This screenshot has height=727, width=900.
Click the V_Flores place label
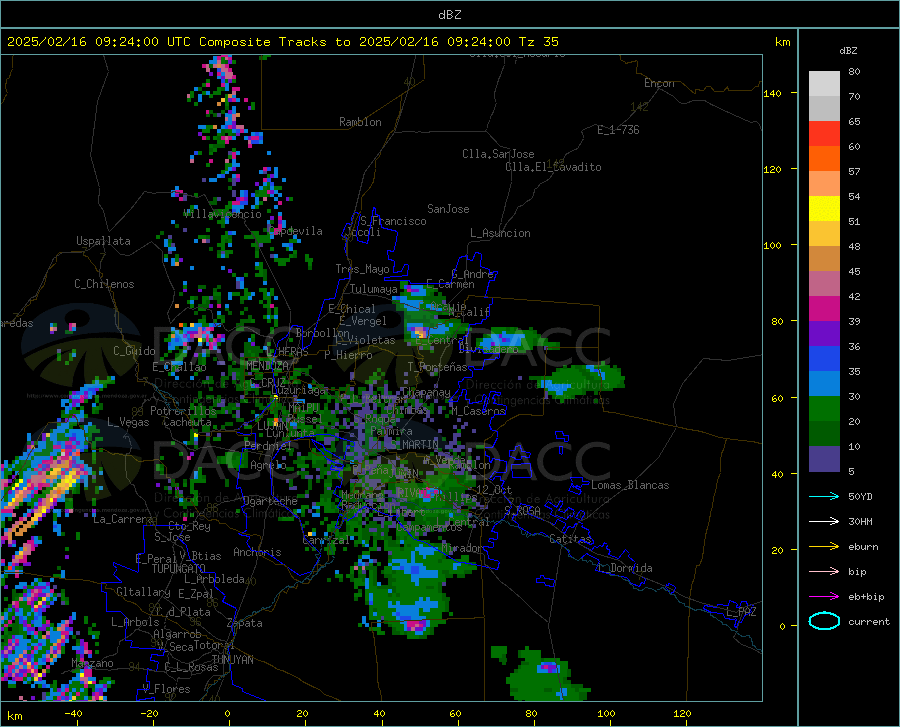[166, 689]
